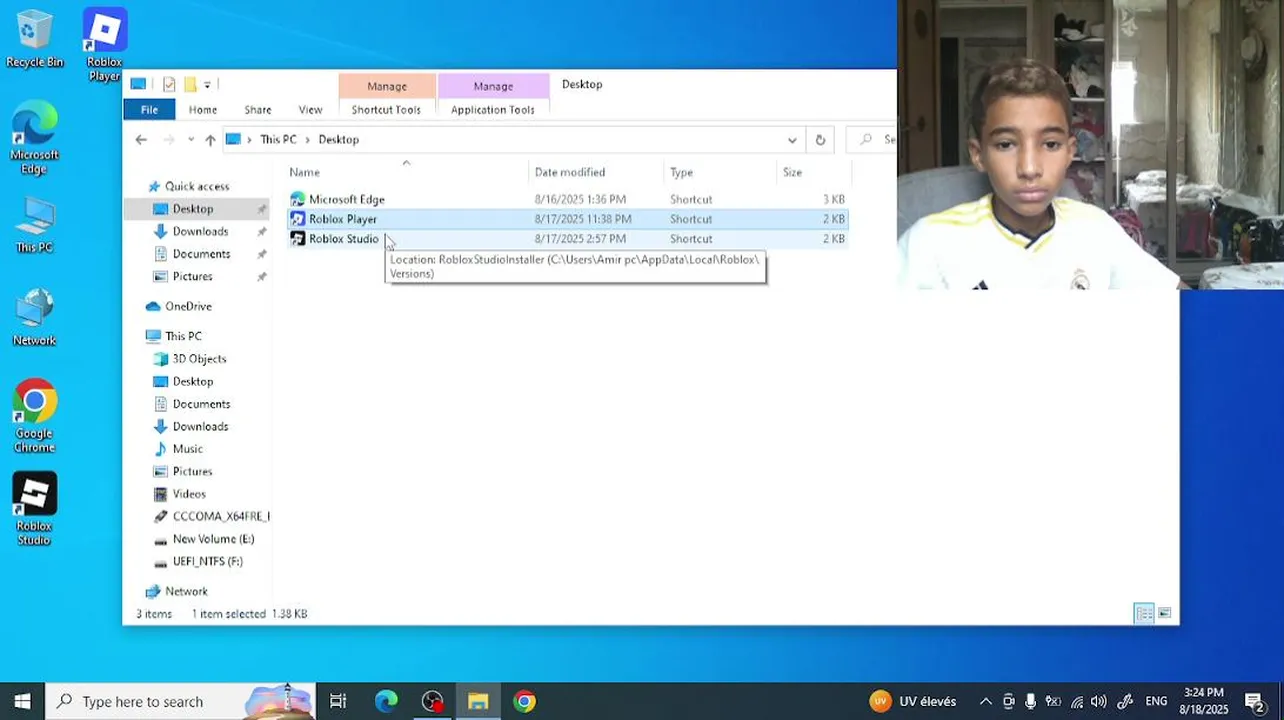This screenshot has width=1284, height=720.
Task: Open recent locations dropdown arrow
Action: (x=191, y=140)
